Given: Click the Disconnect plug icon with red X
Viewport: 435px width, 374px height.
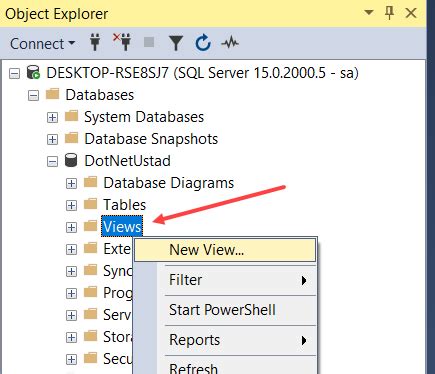Looking at the screenshot, I should click(122, 42).
